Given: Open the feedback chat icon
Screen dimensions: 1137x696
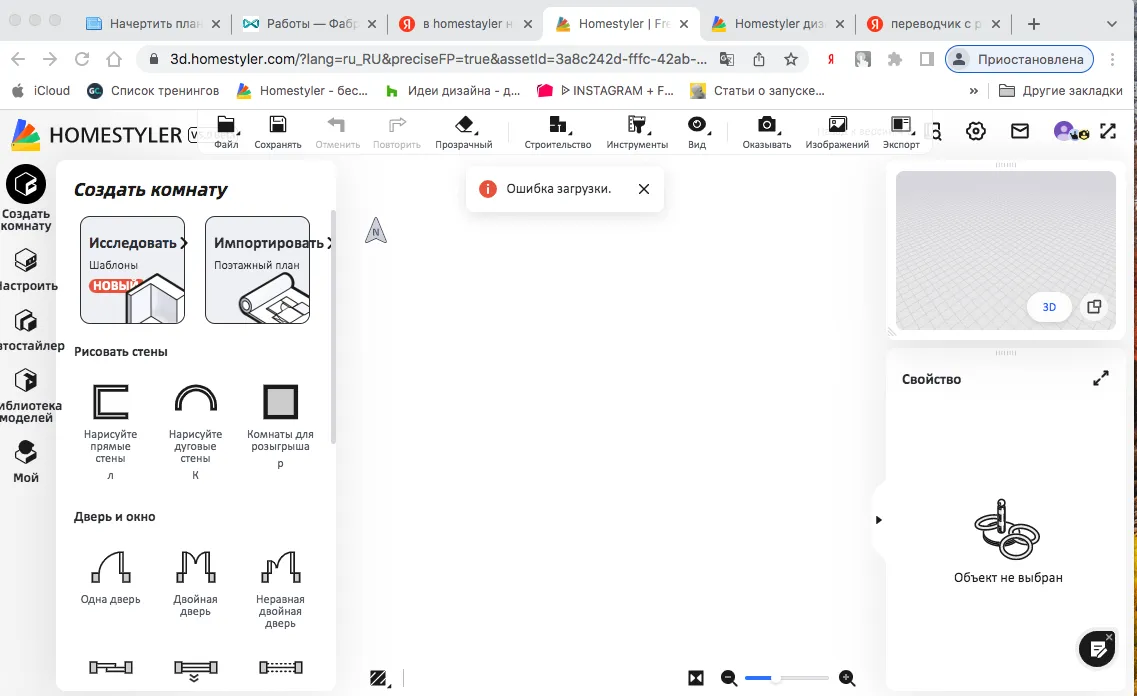Looking at the screenshot, I should coord(1097,649).
